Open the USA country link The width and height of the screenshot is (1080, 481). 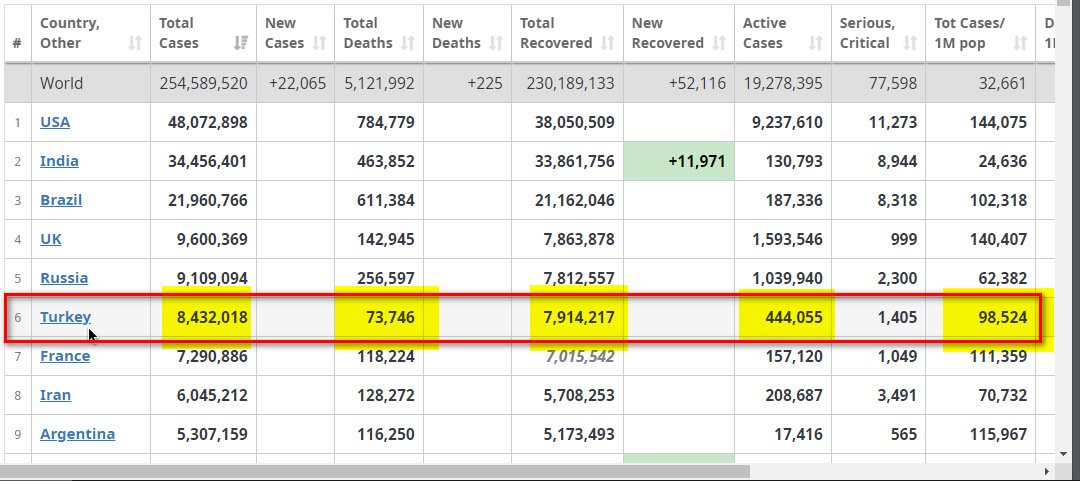click(x=55, y=122)
